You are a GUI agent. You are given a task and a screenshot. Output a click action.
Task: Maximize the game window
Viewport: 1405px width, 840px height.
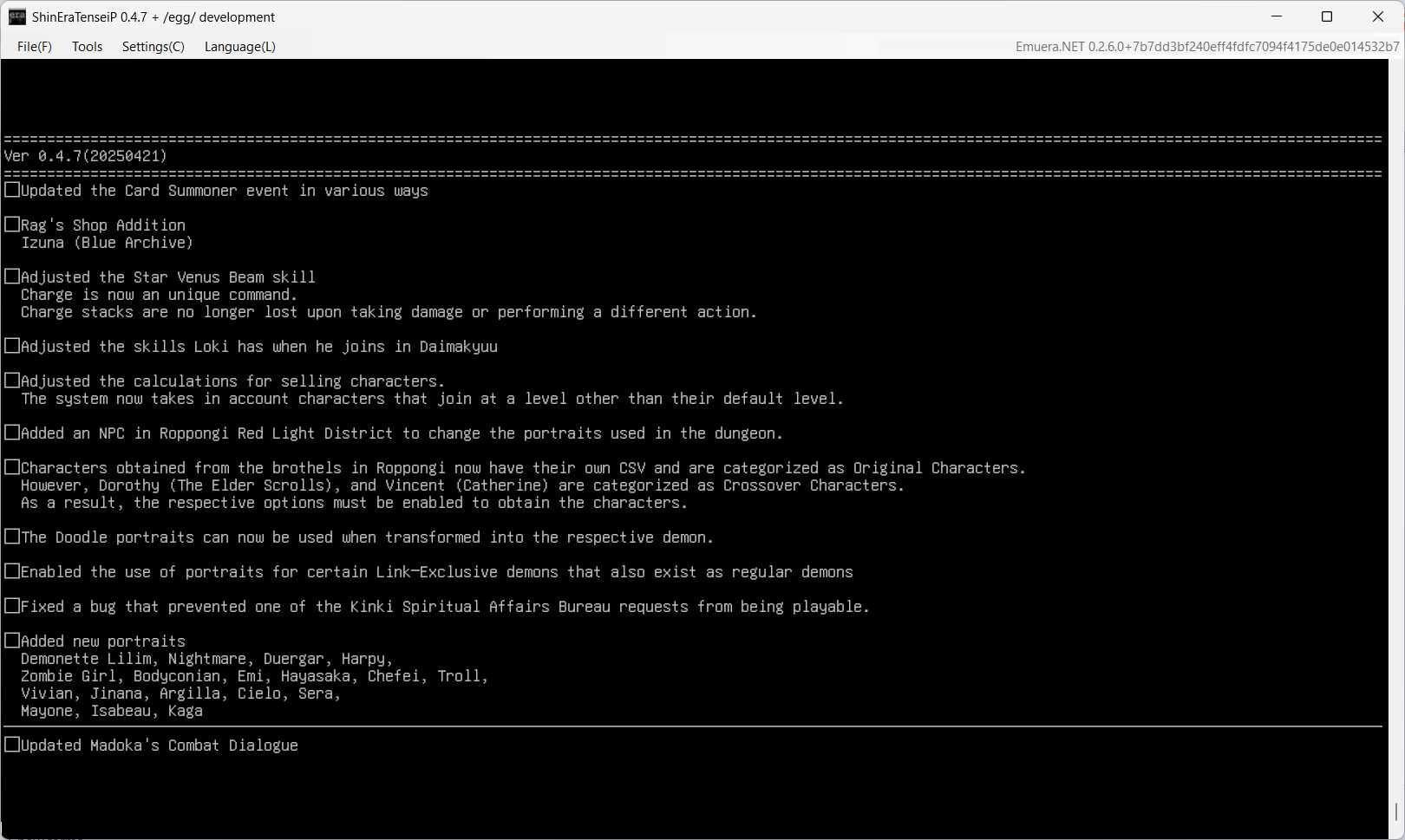tap(1327, 16)
